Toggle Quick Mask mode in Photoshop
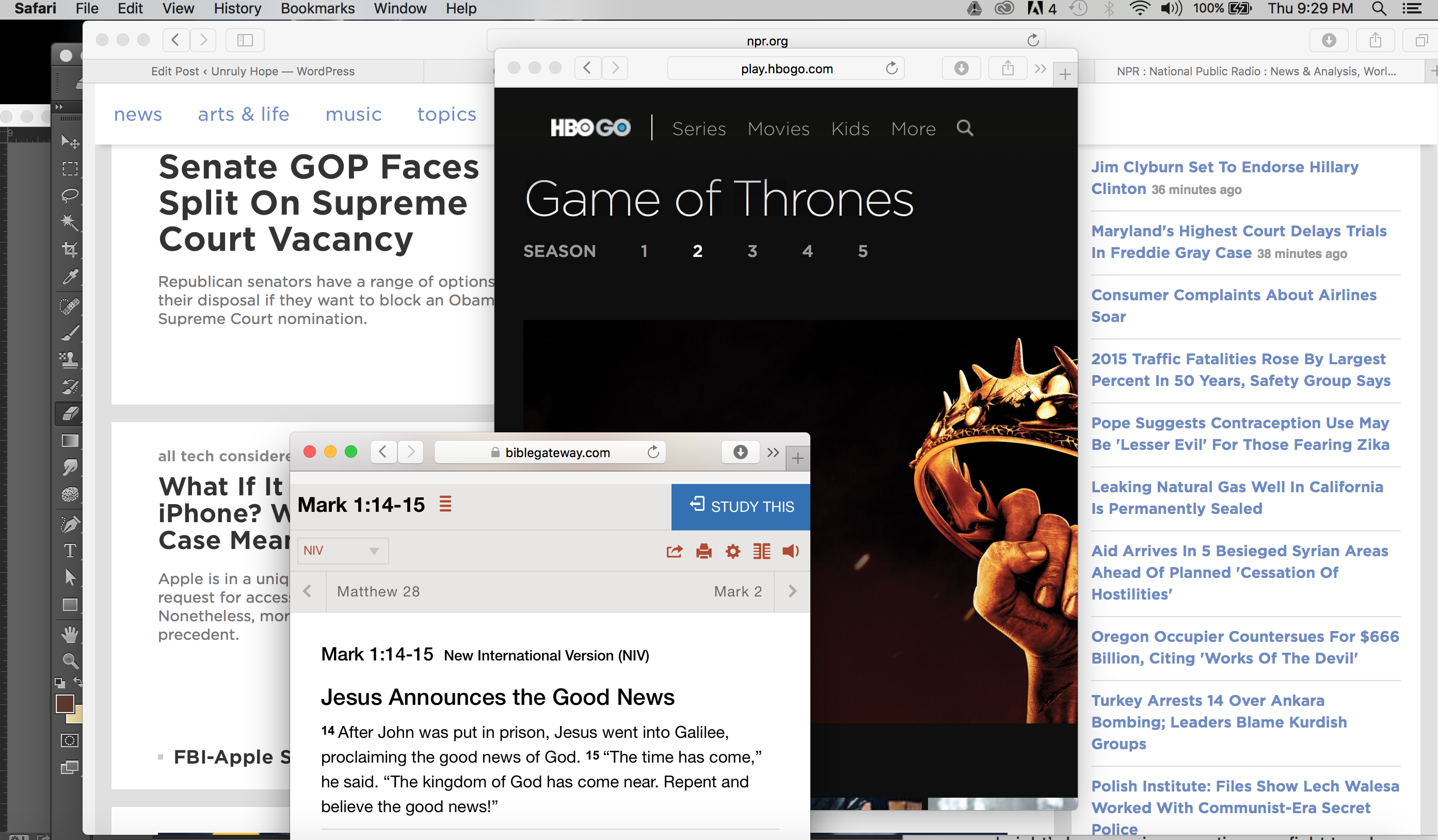The image size is (1438, 840). click(70, 740)
